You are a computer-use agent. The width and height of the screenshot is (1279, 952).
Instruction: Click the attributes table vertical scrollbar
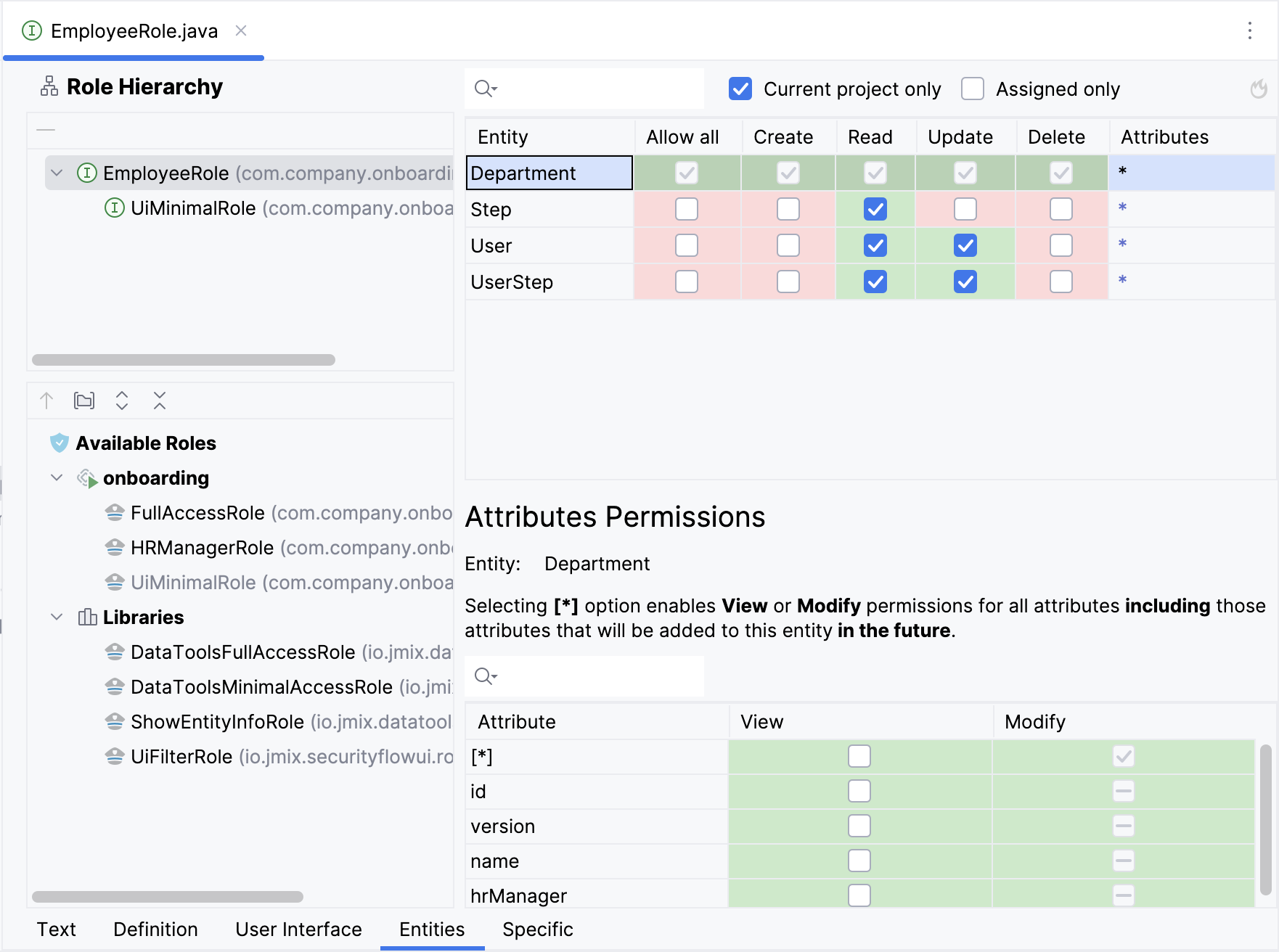(1265, 818)
